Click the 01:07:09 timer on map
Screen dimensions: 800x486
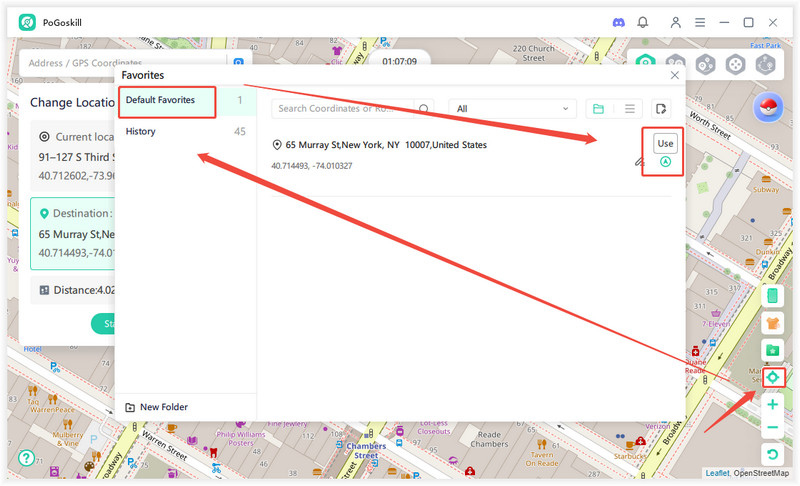pyautogui.click(x=399, y=61)
